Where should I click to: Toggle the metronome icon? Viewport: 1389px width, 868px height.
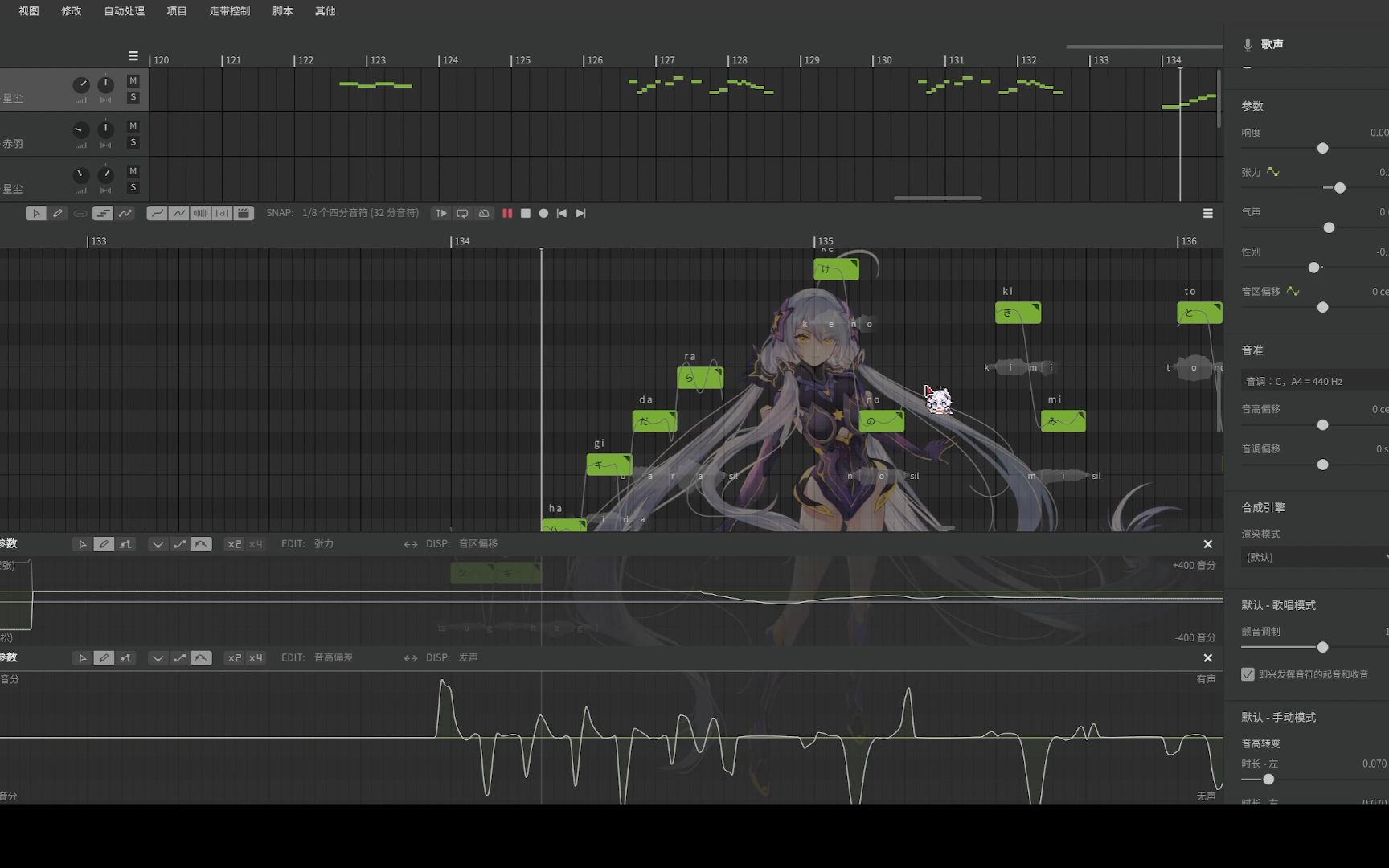point(484,213)
